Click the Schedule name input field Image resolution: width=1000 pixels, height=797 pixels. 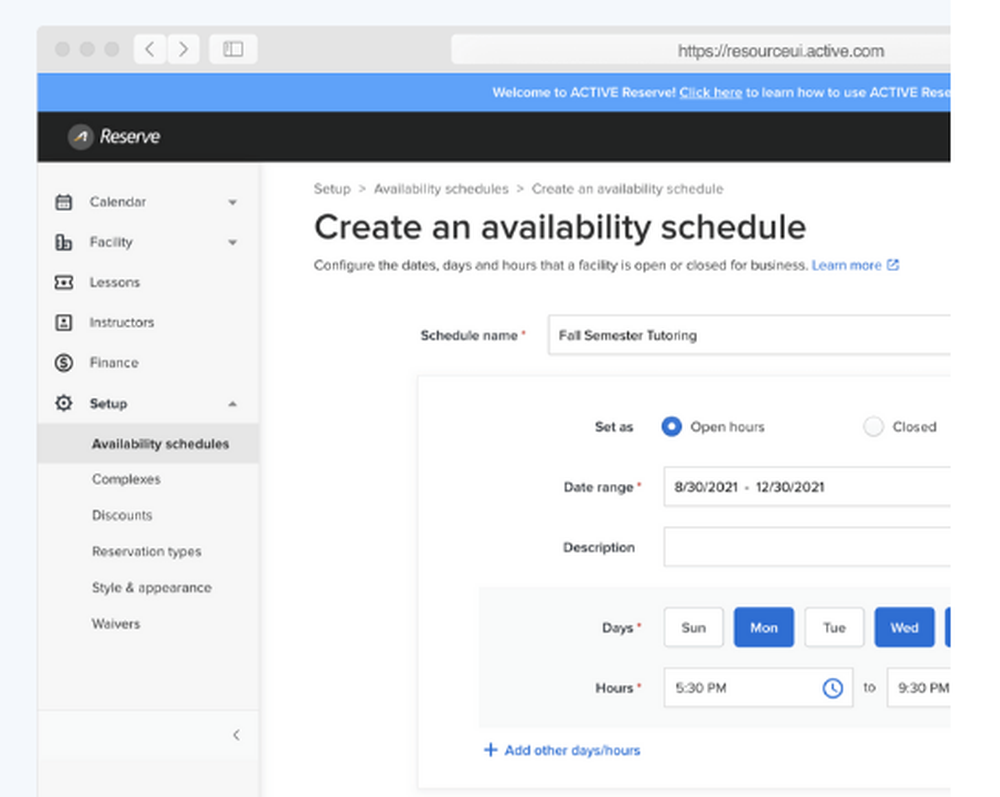[749, 335]
